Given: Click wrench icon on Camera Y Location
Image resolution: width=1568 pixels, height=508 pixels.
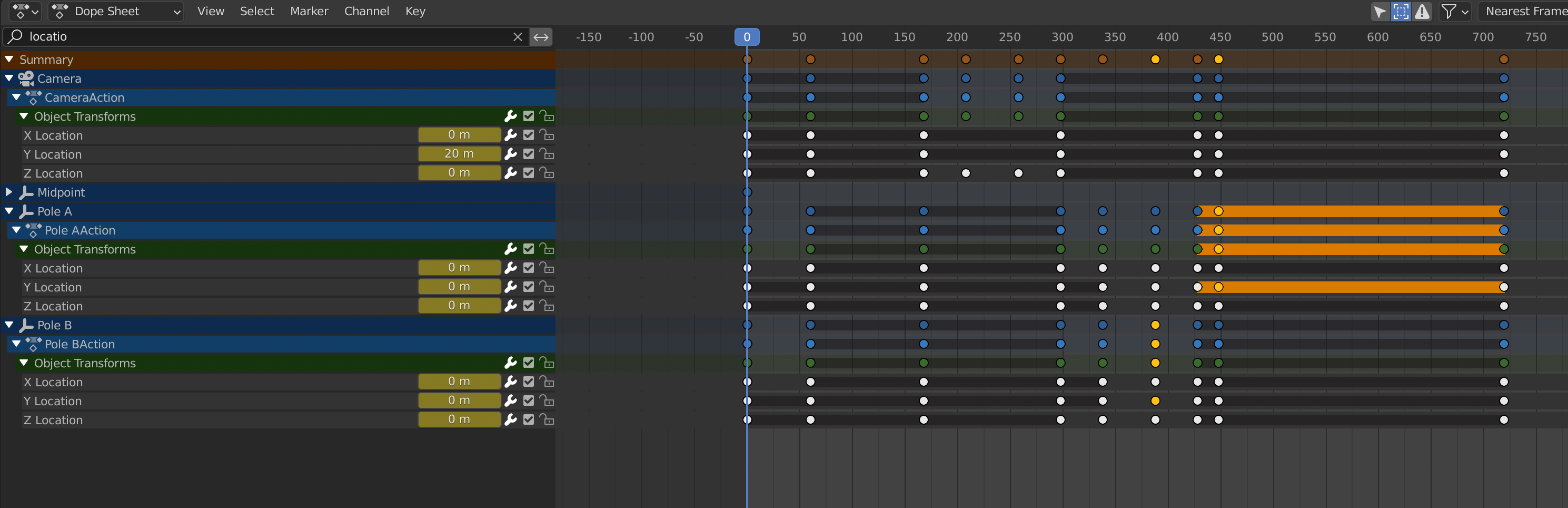Looking at the screenshot, I should tap(511, 154).
